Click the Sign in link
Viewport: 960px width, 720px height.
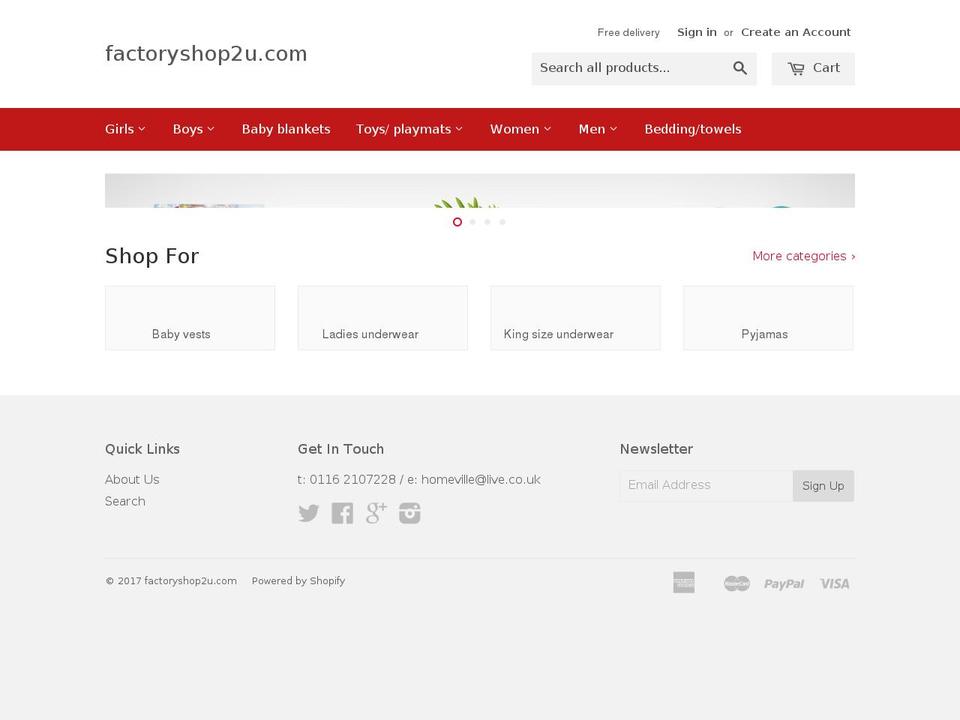tap(697, 32)
